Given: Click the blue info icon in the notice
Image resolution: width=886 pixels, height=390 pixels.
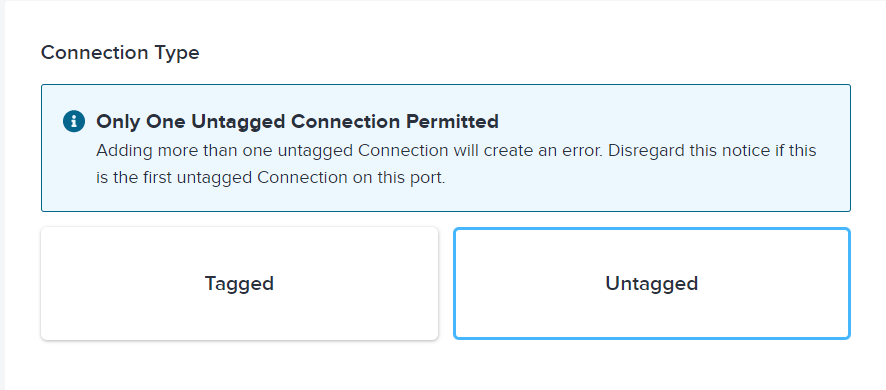Looking at the screenshot, I should (x=73, y=122).
